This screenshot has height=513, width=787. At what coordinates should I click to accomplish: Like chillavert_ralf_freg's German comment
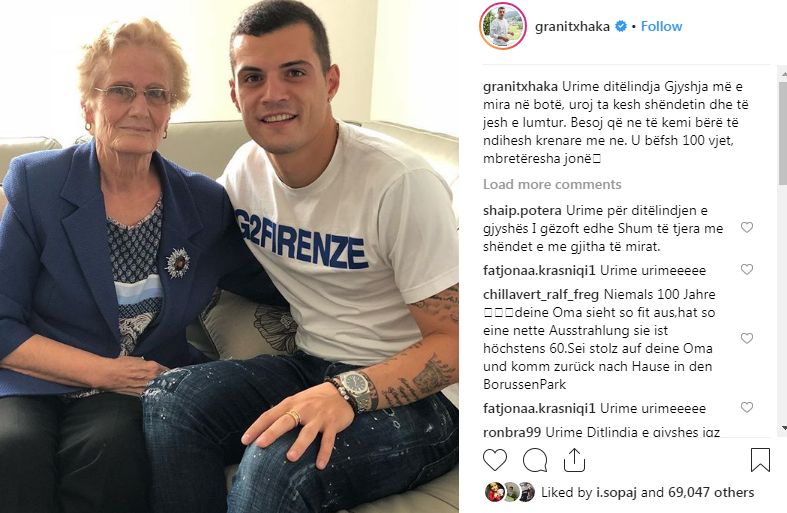pyautogui.click(x=747, y=338)
